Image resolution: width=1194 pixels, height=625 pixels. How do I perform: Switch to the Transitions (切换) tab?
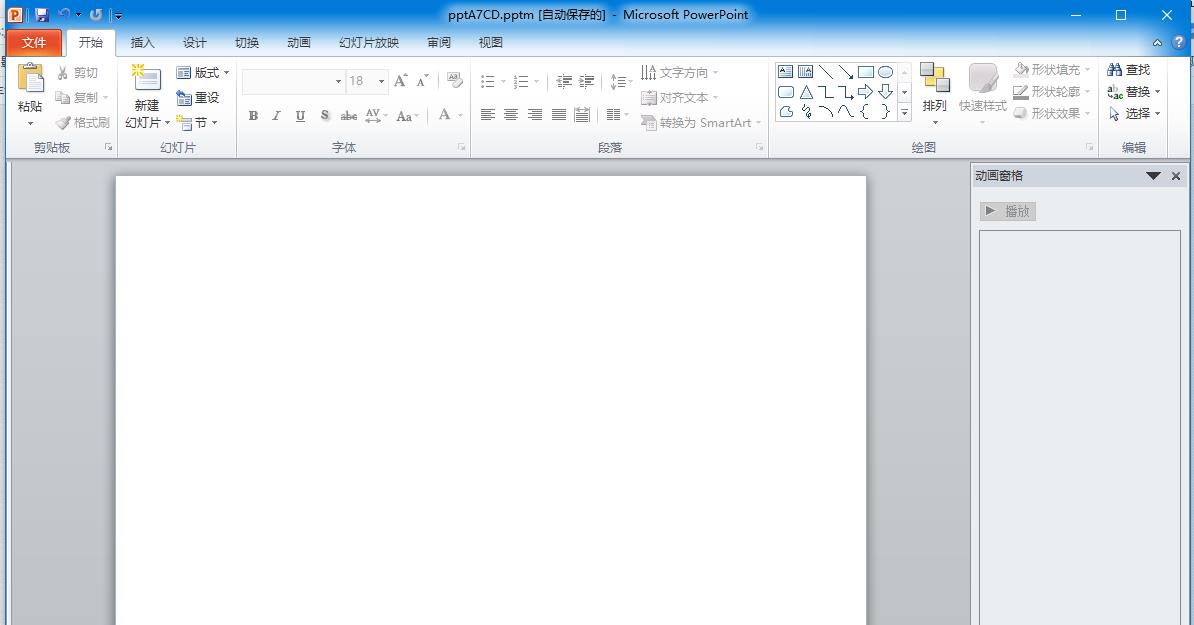click(247, 43)
